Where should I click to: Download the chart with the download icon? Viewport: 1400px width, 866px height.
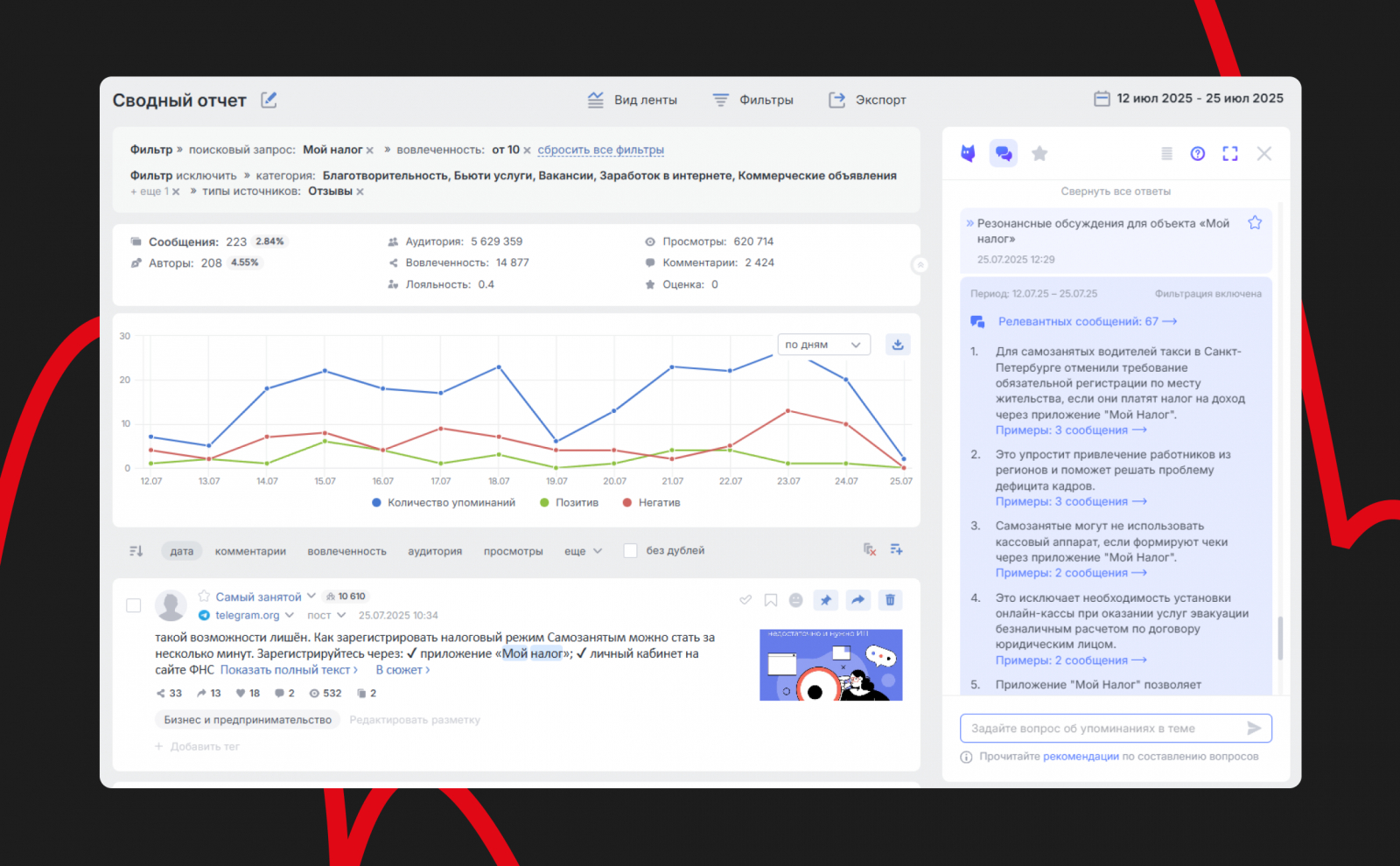pos(898,345)
